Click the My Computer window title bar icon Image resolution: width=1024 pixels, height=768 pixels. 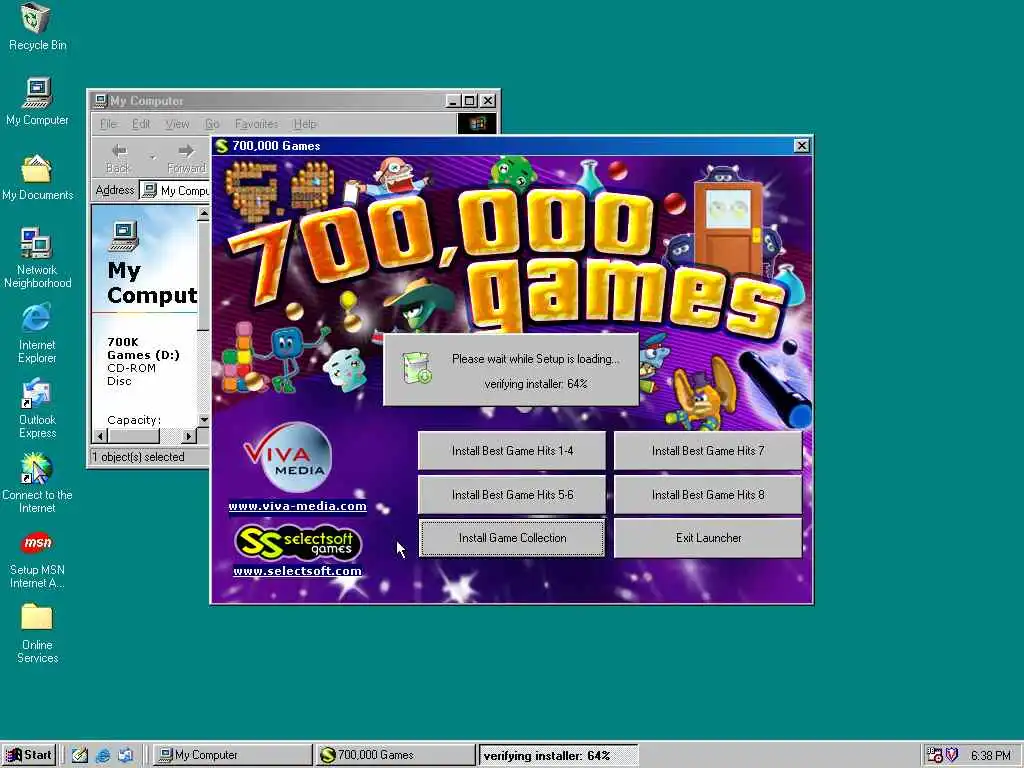tap(101, 101)
